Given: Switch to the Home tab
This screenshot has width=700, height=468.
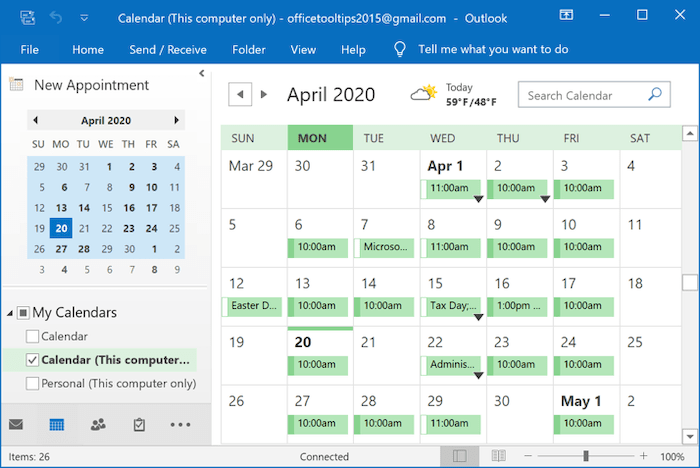Looking at the screenshot, I should coord(88,50).
